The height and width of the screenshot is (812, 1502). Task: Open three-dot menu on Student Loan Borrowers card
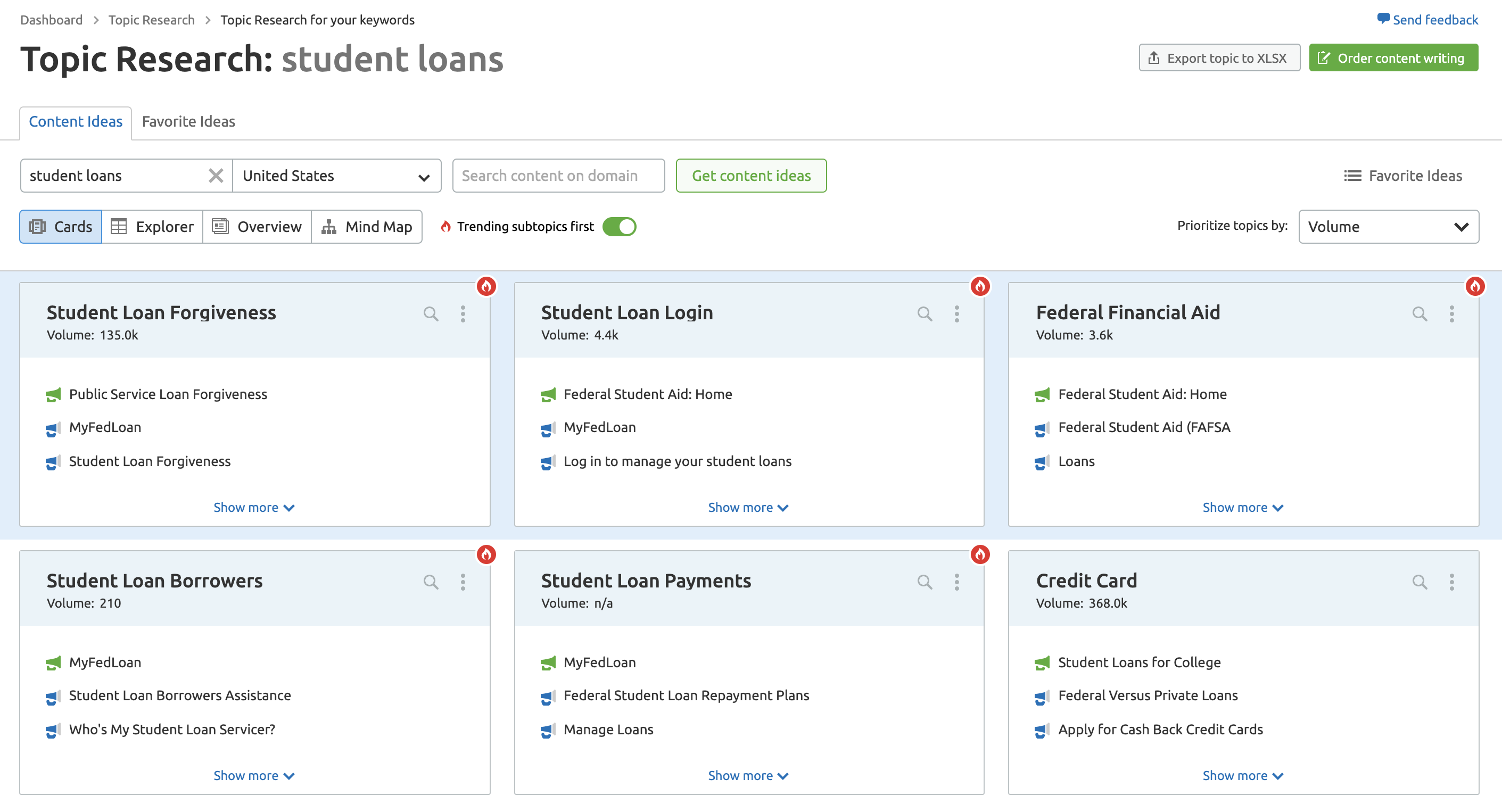tap(463, 582)
